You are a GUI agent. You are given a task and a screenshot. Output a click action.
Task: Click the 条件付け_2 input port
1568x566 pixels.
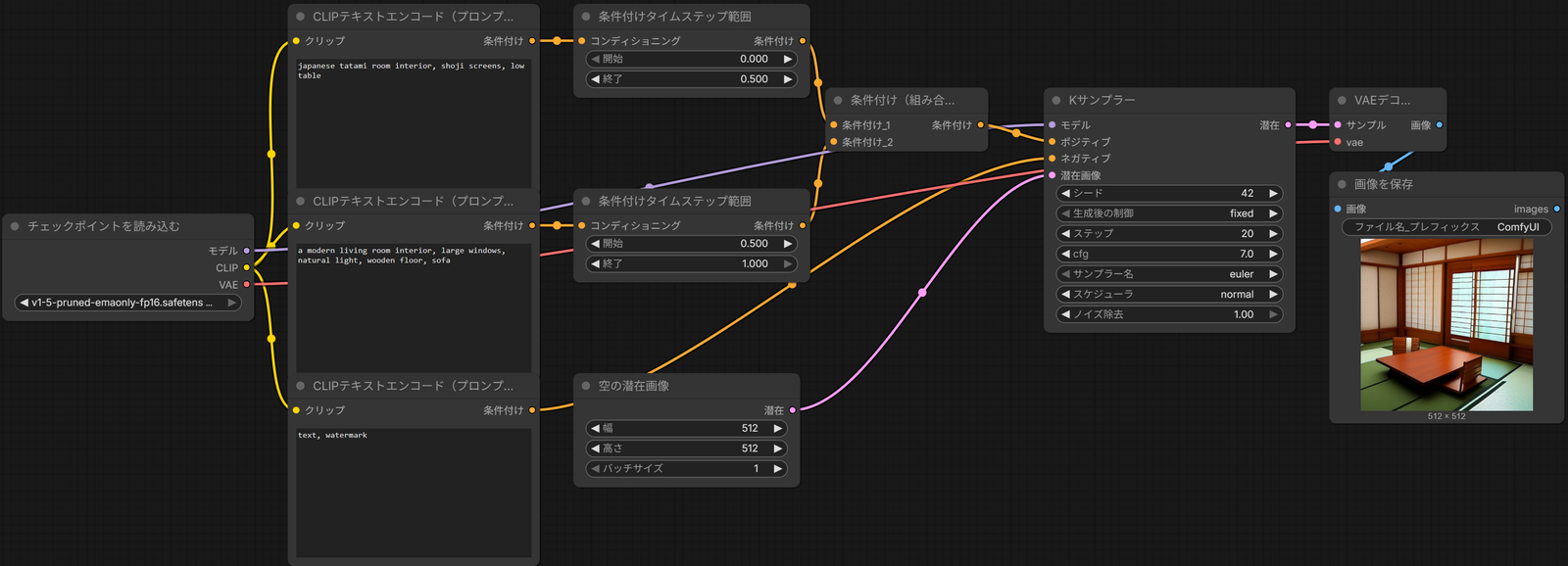pyautogui.click(x=833, y=143)
